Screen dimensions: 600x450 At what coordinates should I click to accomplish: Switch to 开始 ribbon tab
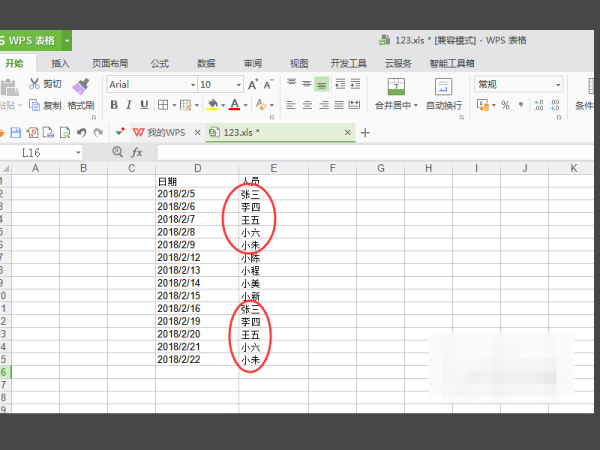coord(15,63)
